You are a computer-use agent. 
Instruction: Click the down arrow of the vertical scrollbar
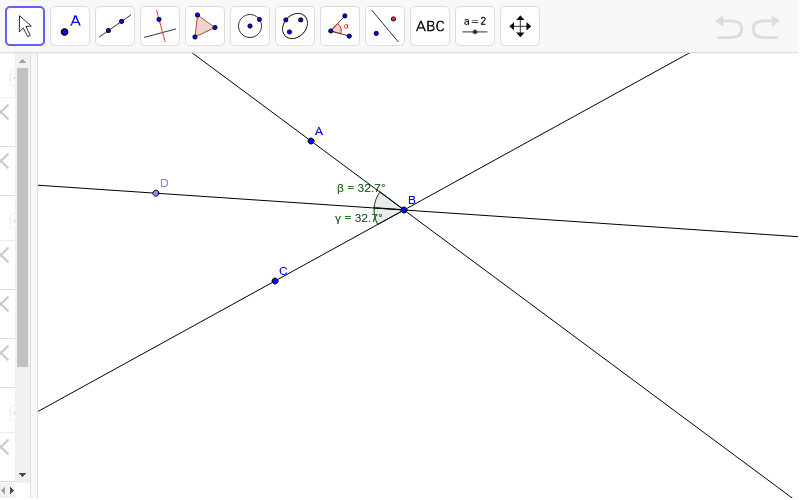(22, 474)
